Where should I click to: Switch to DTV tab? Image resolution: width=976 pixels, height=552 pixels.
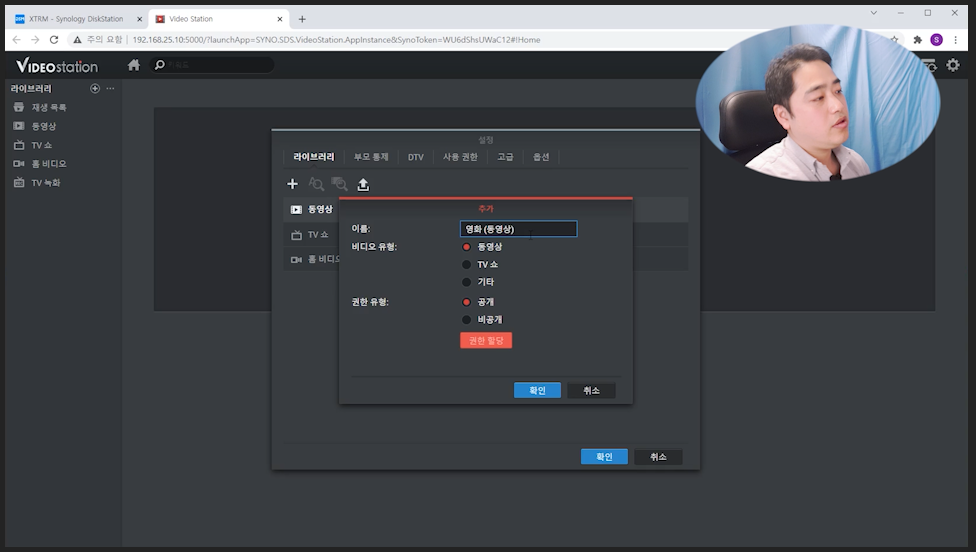pyautogui.click(x=415, y=157)
